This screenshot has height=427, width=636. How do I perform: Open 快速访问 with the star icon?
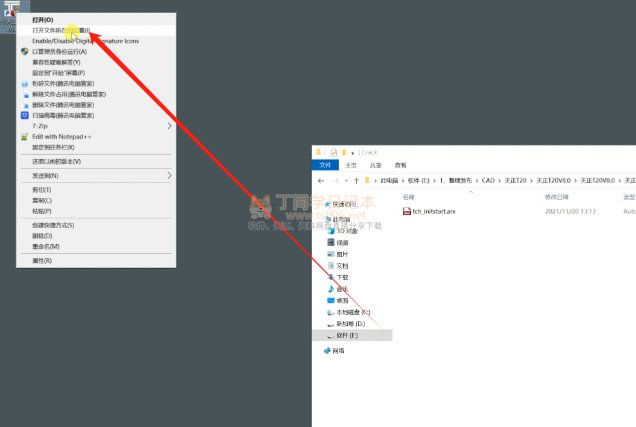click(341, 204)
